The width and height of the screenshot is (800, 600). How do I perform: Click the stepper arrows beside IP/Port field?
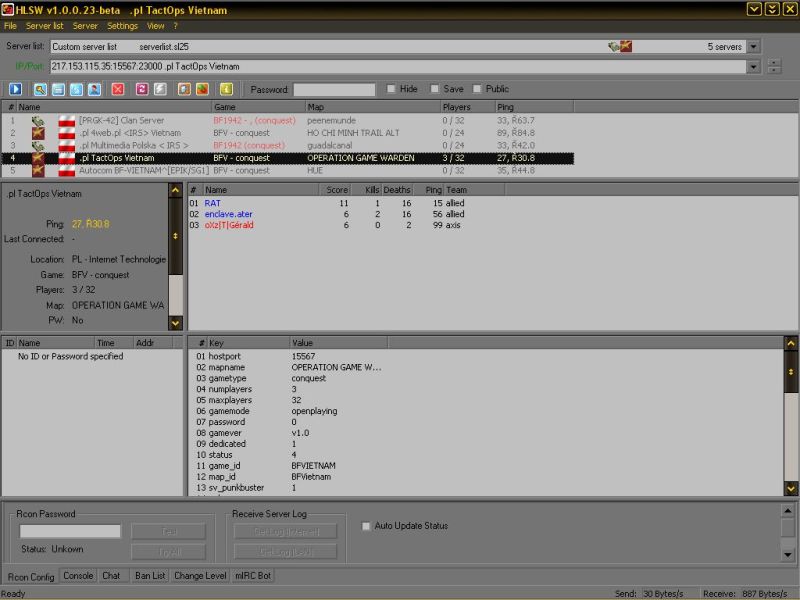point(774,66)
